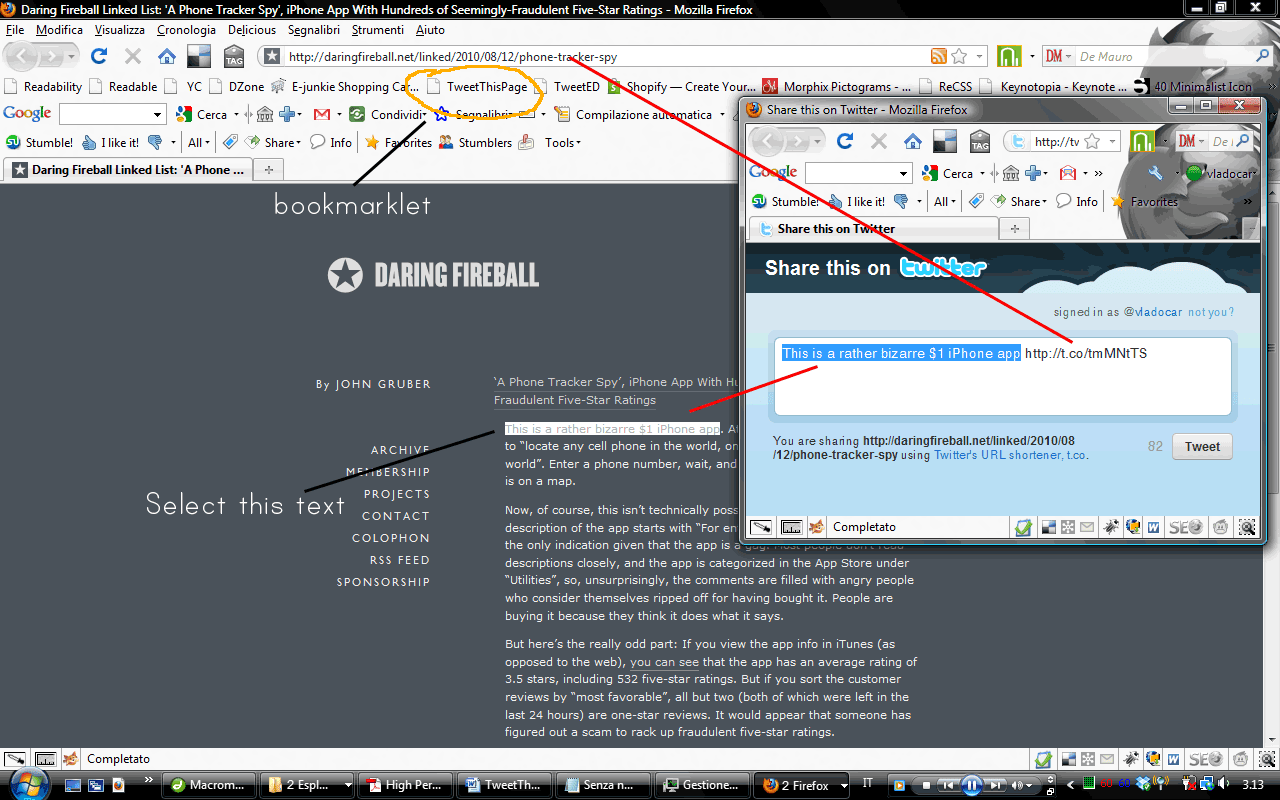Click the 'not you?' link
The width and height of the screenshot is (1280, 800).
[x=1210, y=313]
